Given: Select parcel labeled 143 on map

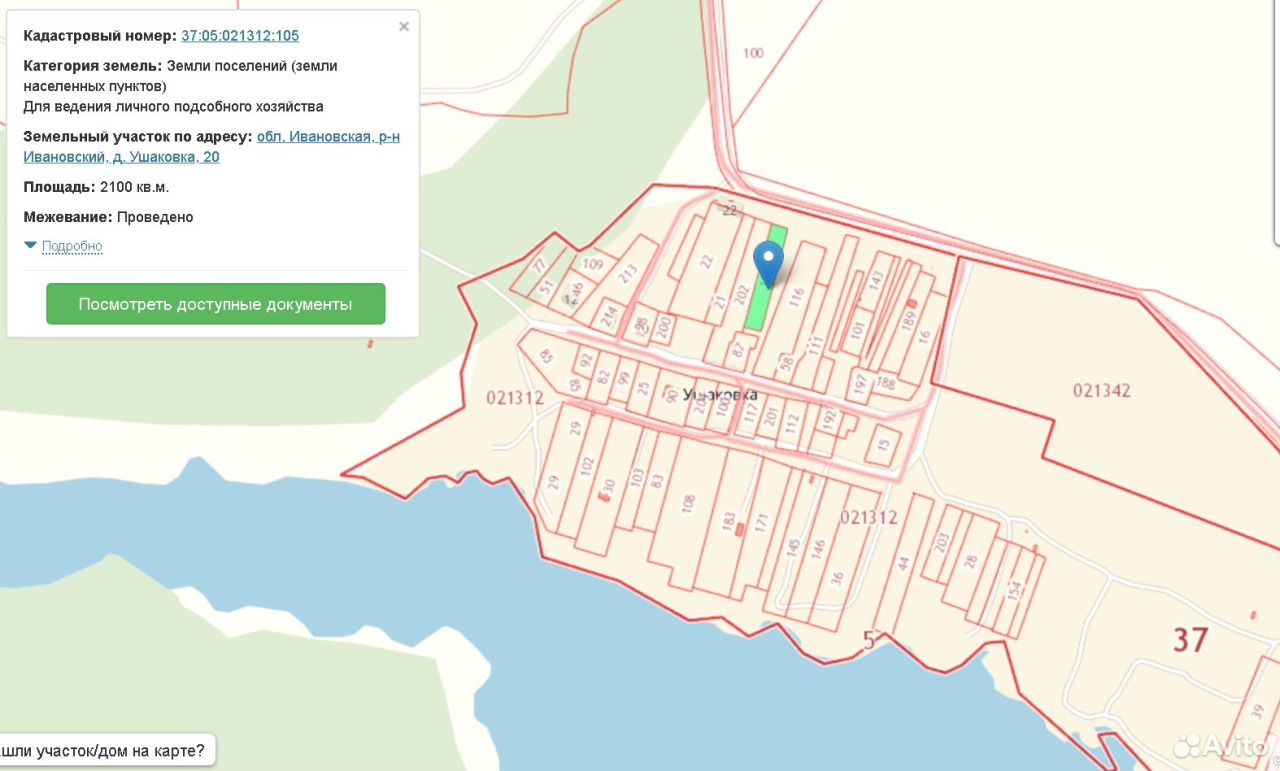Looking at the screenshot, I should point(876,283).
